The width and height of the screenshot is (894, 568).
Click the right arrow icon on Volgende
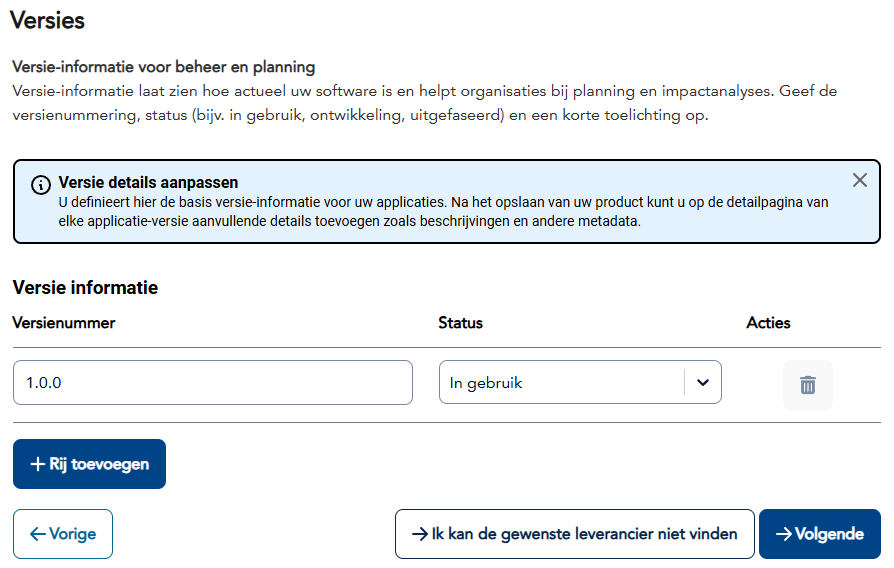(784, 534)
